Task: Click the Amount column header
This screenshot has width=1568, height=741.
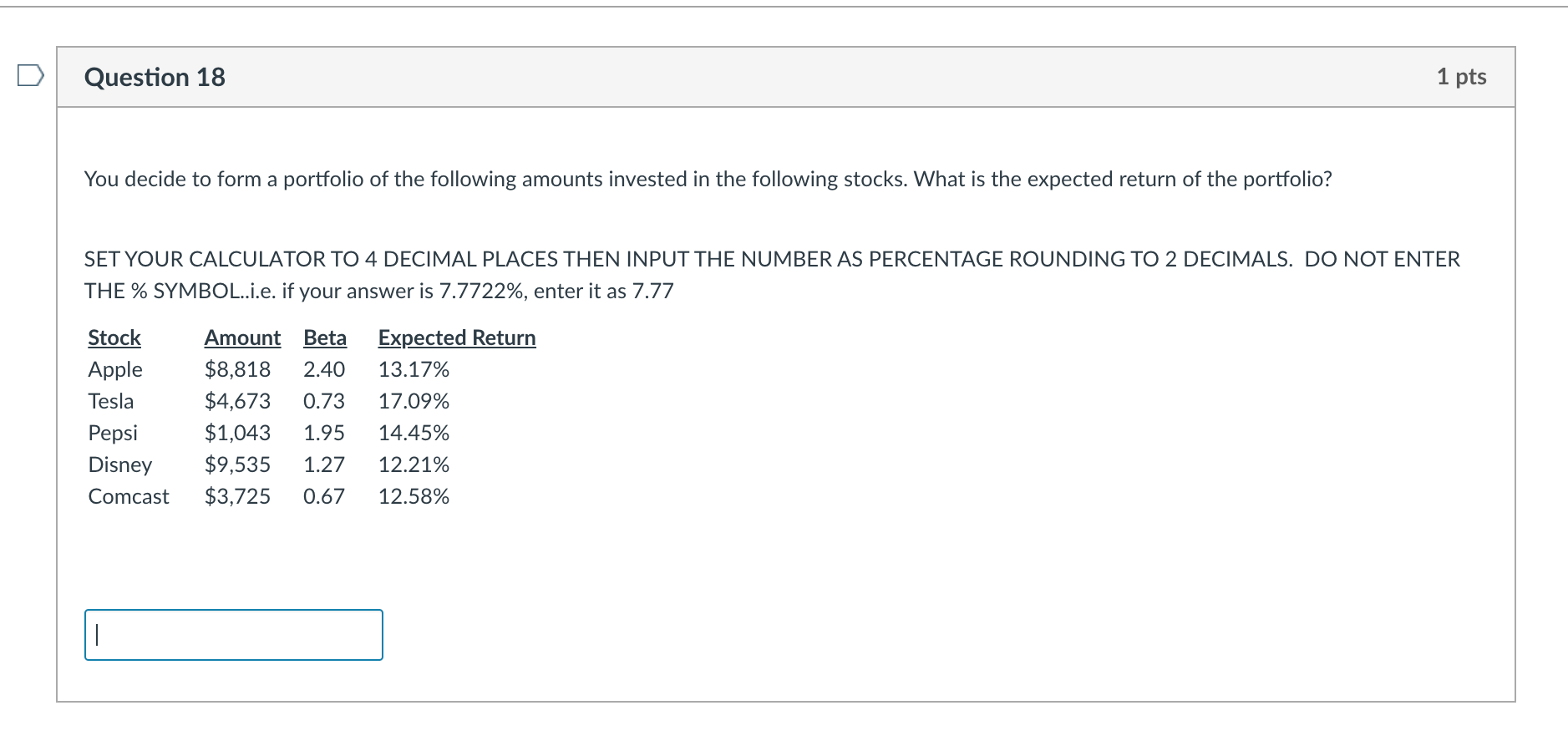Action: 242,338
